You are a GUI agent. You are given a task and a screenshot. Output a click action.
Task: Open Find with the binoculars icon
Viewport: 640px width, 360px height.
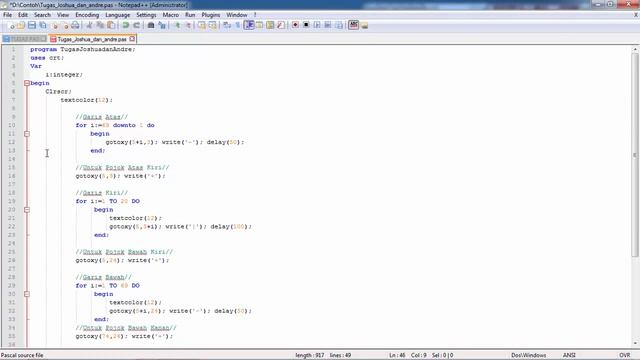(x=151, y=25)
